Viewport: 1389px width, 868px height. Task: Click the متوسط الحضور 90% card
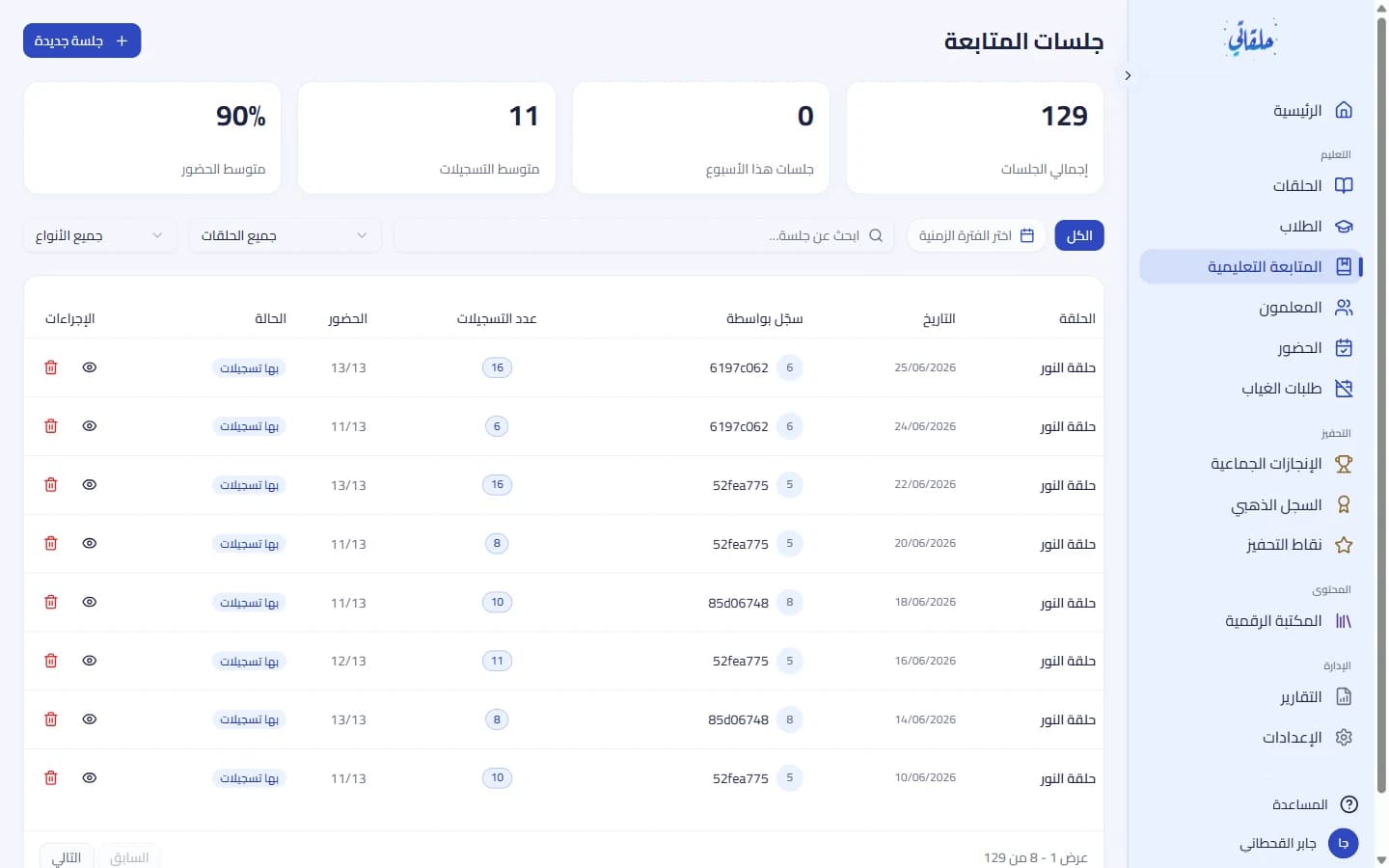click(x=152, y=138)
